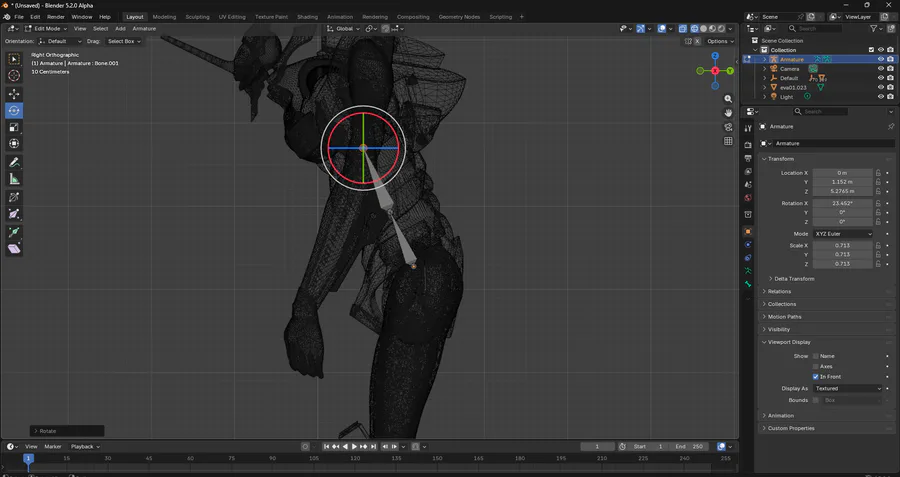This screenshot has width=900, height=477.
Task: Open the Tool properties tab
Action: coord(748,129)
